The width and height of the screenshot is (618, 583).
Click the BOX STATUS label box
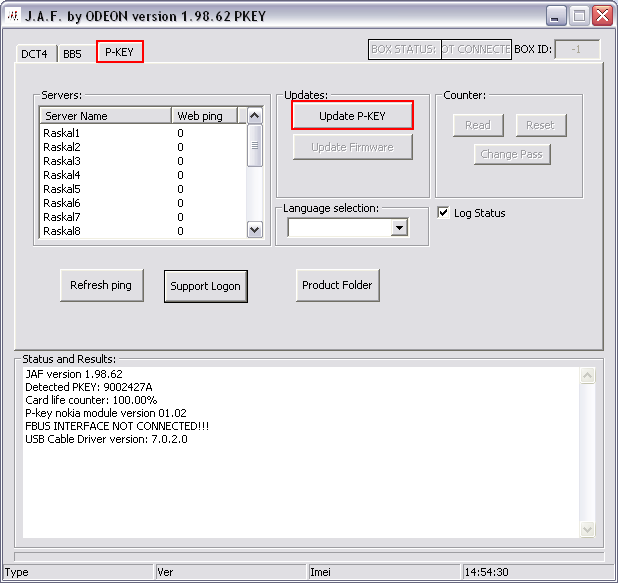[404, 49]
